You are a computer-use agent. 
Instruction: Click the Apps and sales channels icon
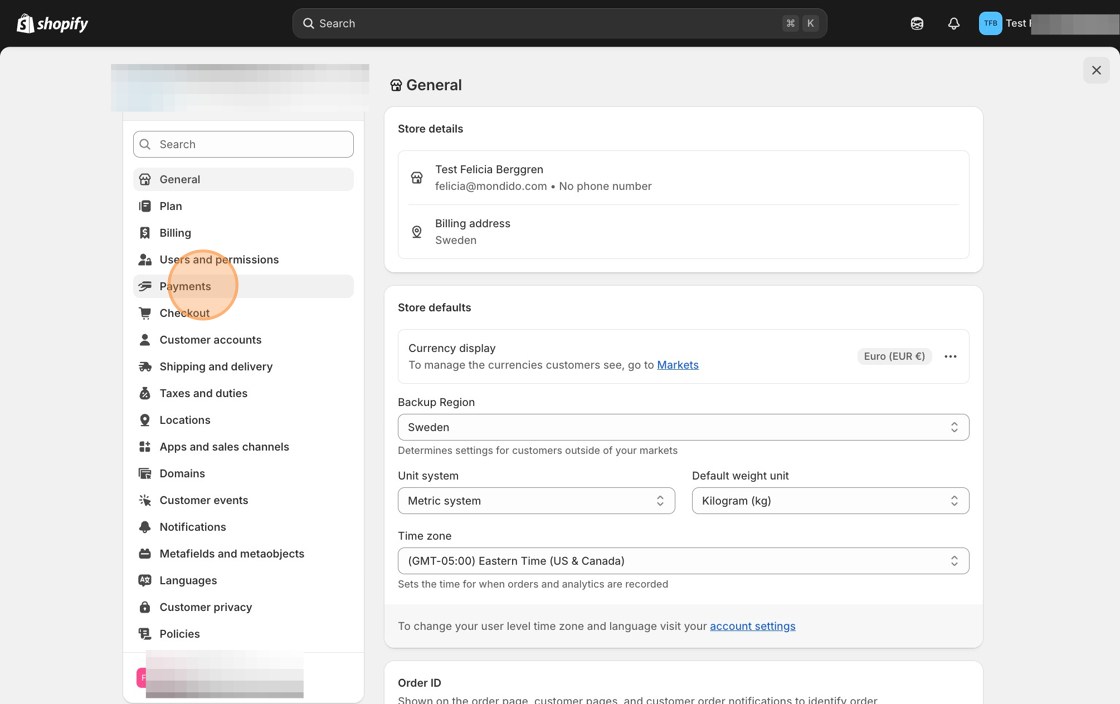point(145,447)
